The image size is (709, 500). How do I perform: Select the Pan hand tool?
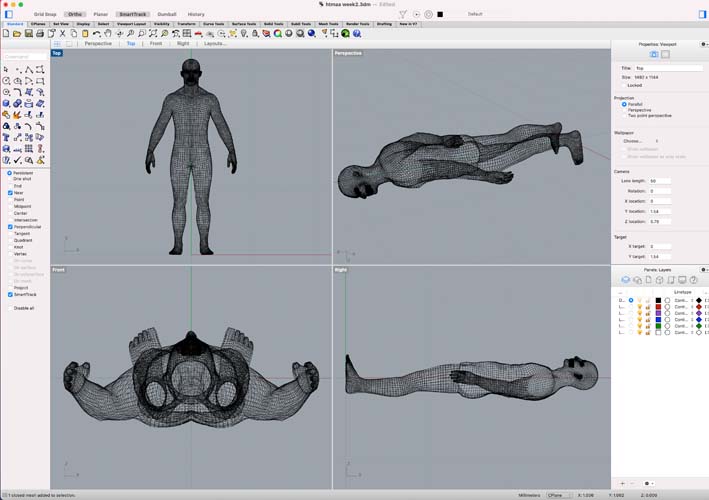[108, 33]
